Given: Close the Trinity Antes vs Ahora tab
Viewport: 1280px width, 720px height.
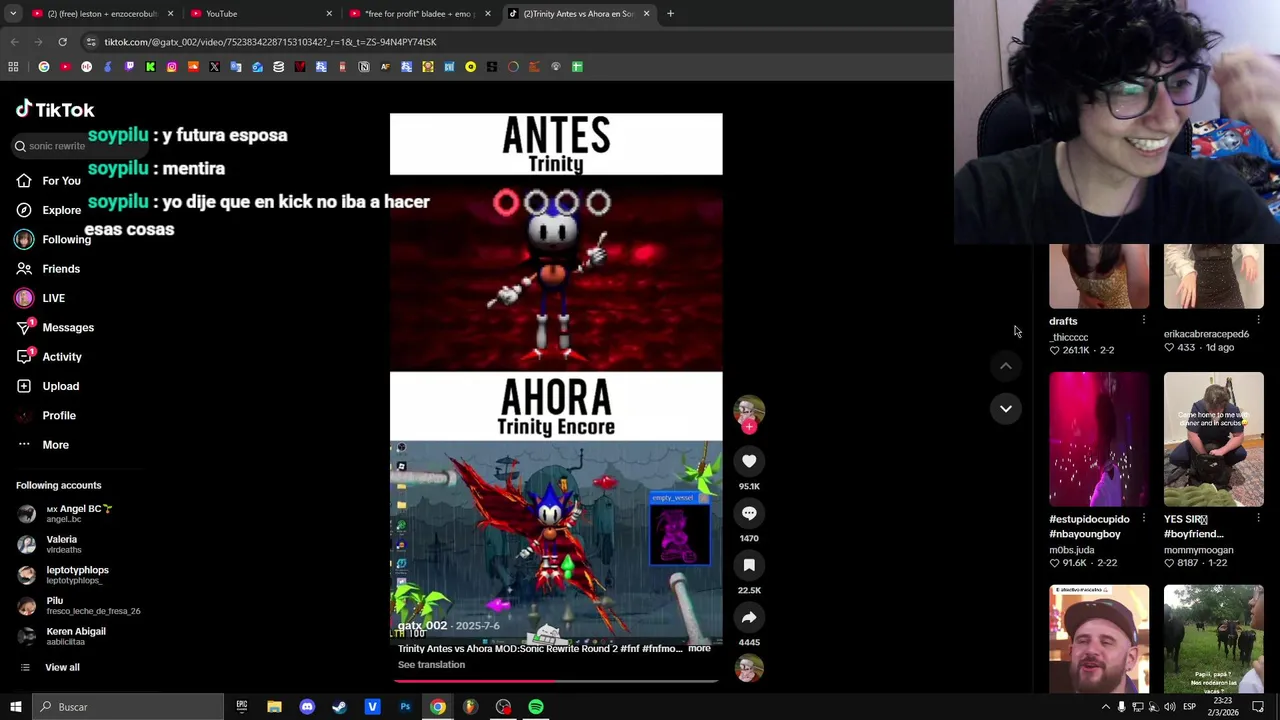Looking at the screenshot, I should (x=646, y=14).
